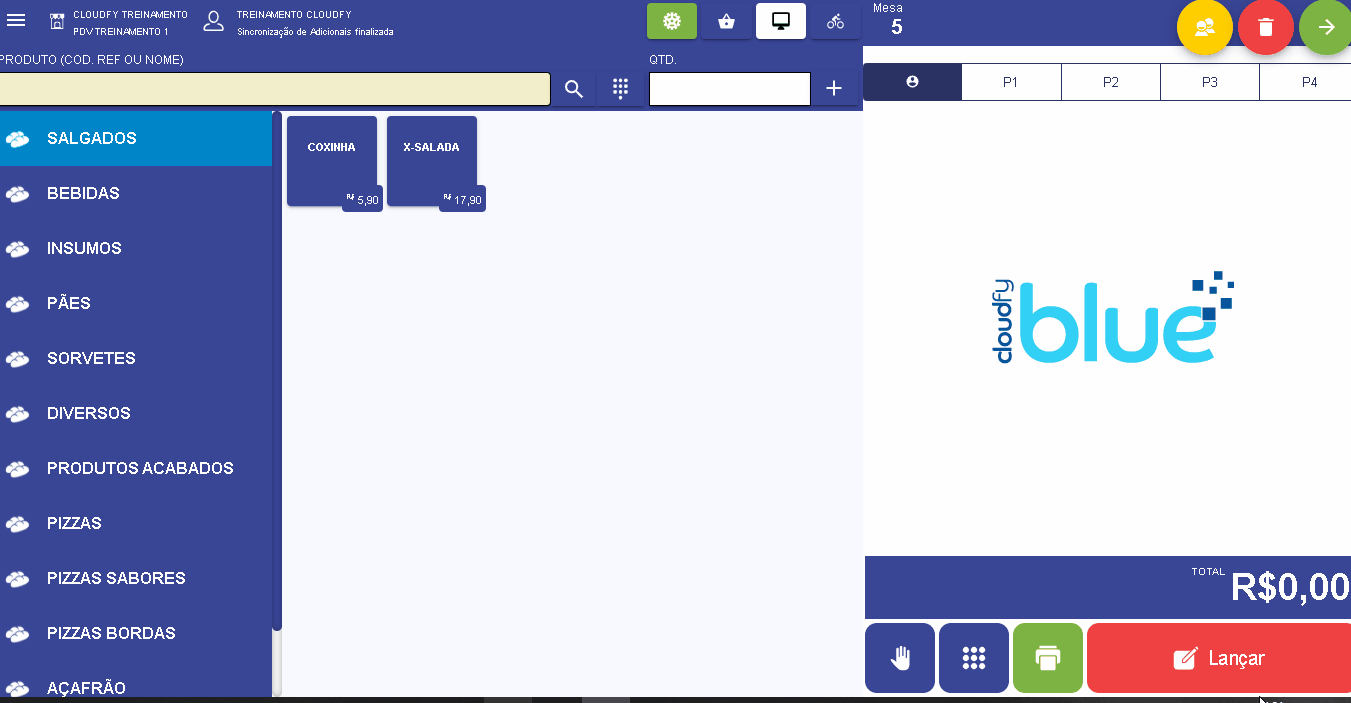The width and height of the screenshot is (1351, 703).
Task: Open the numeric keypad near Lançar
Action: point(974,658)
